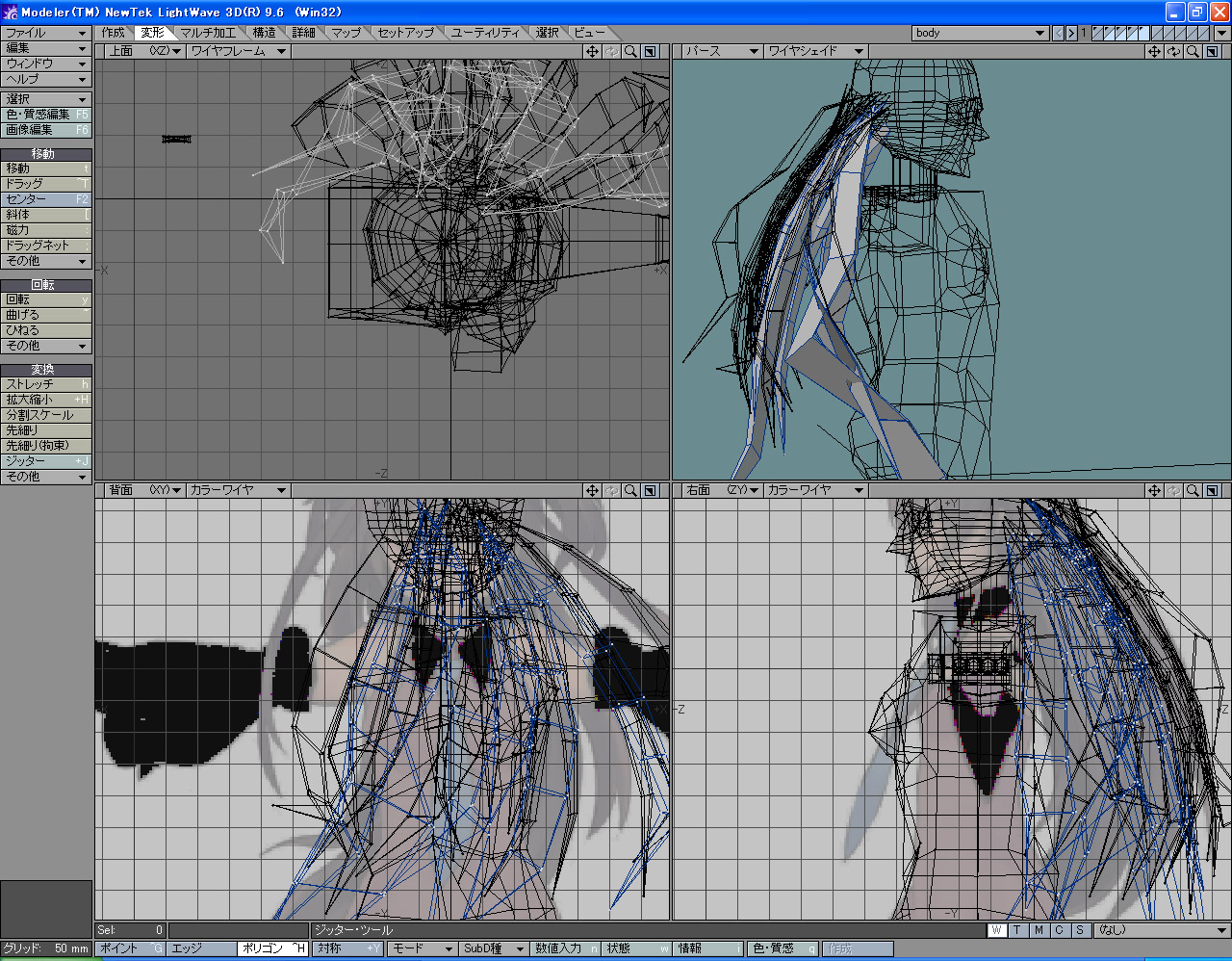Viewport: 1232px width, 961px height.
Task: Open the ファイル menu
Action: pos(45,33)
